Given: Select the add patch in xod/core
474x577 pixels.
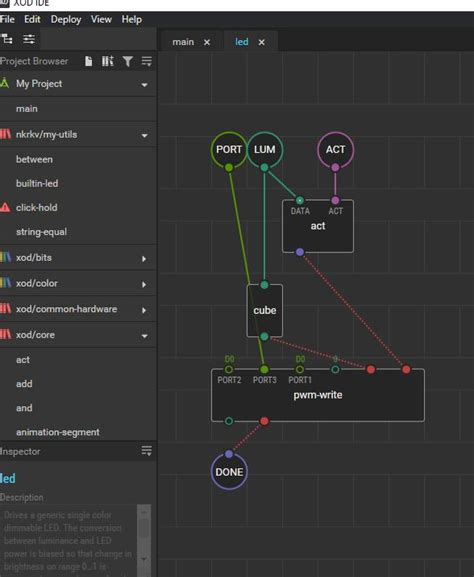Looking at the screenshot, I should click(78, 384).
